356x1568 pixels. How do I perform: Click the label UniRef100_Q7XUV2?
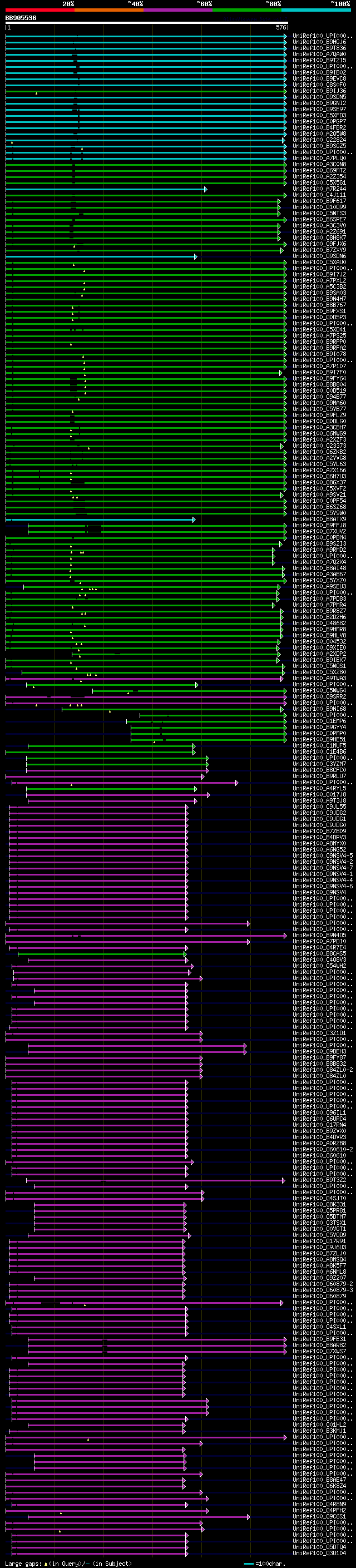tap(319, 531)
